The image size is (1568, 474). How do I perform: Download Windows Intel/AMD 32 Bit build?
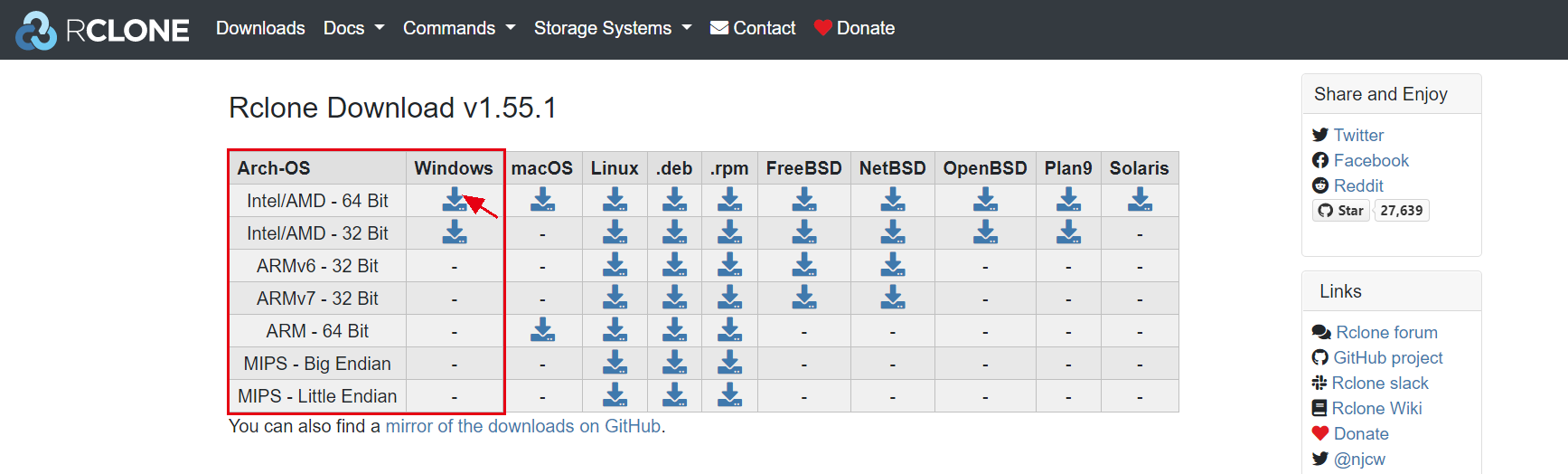click(454, 232)
